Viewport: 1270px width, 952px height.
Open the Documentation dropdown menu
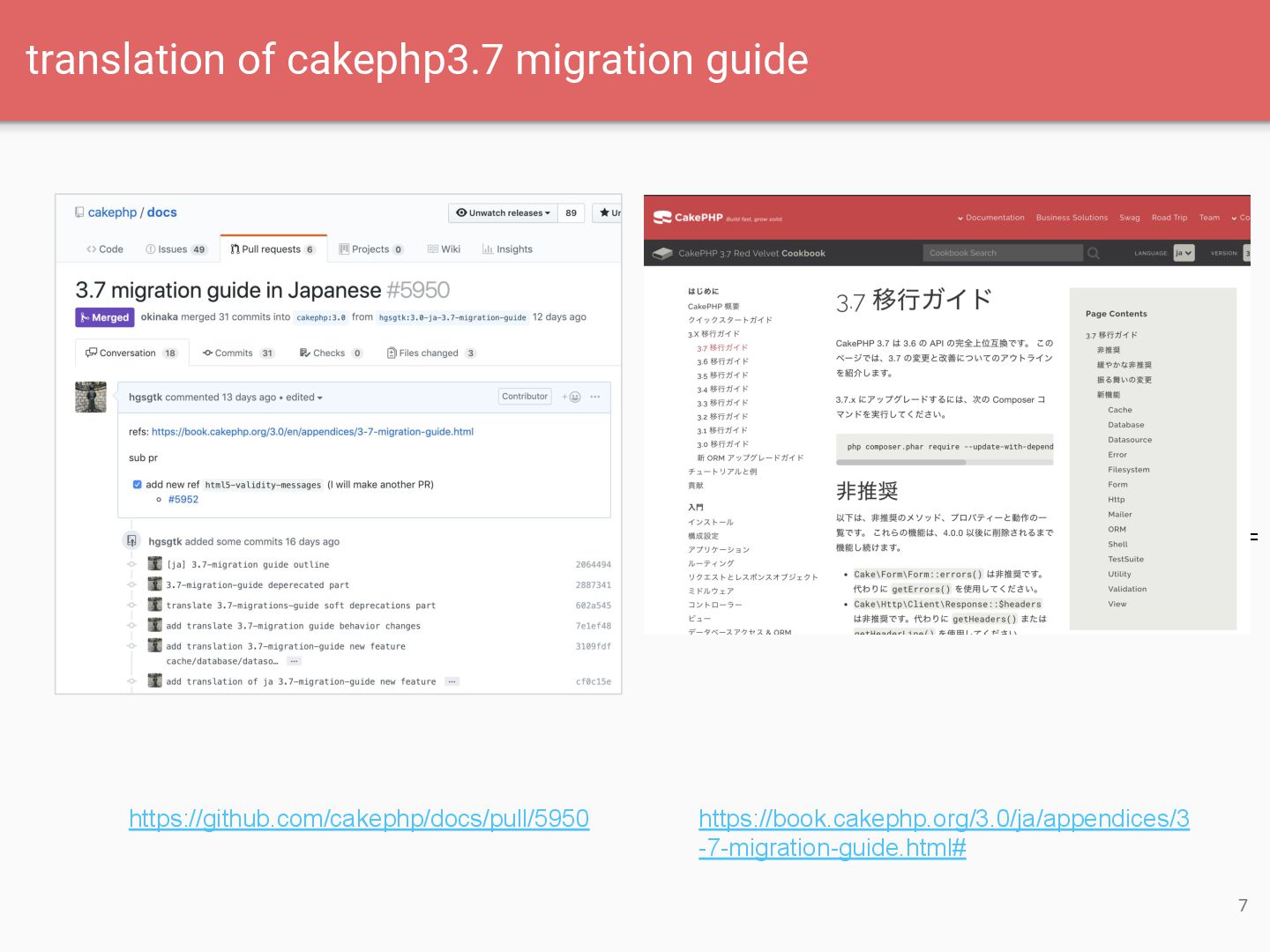[990, 218]
